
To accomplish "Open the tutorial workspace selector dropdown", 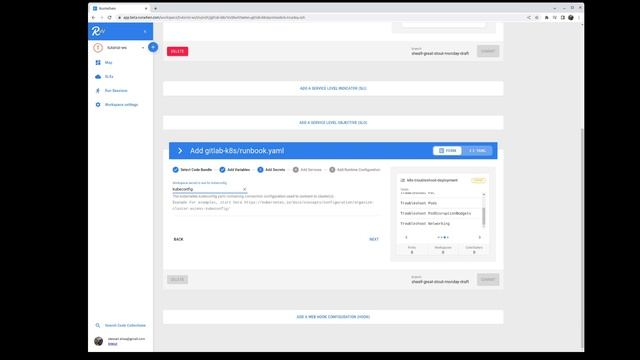I will pyautogui.click(x=120, y=48).
